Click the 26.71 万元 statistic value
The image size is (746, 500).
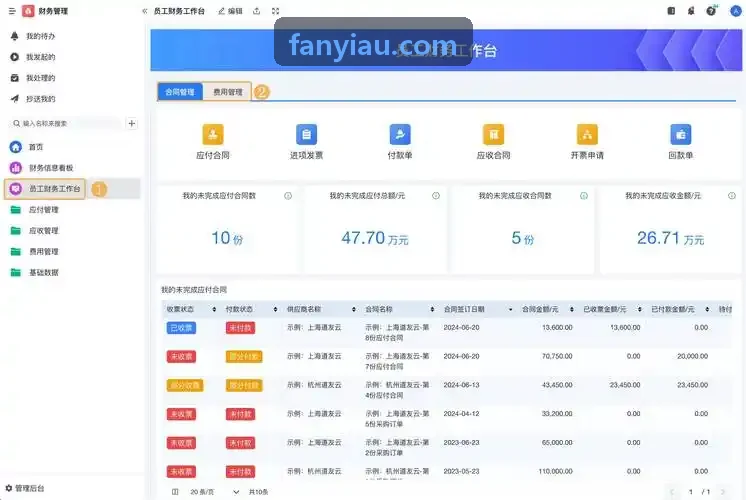[670, 238]
